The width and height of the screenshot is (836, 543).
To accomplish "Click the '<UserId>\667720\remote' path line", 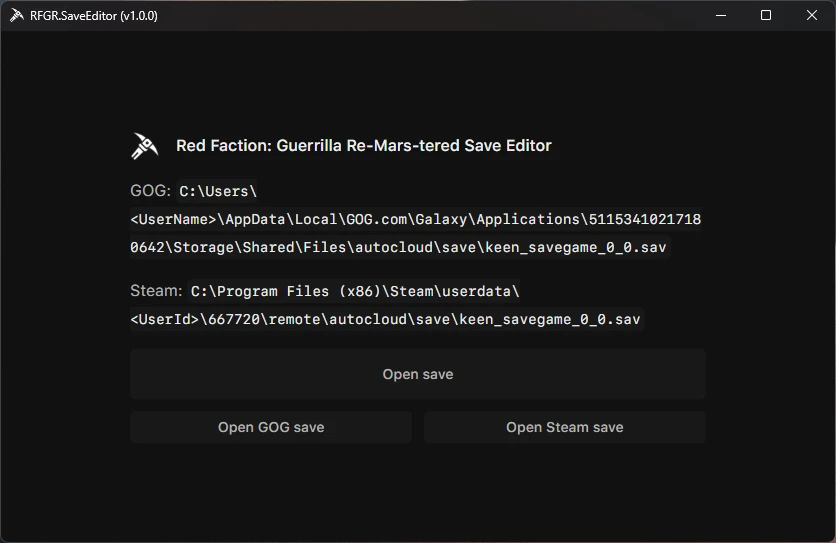I will click(x=385, y=320).
